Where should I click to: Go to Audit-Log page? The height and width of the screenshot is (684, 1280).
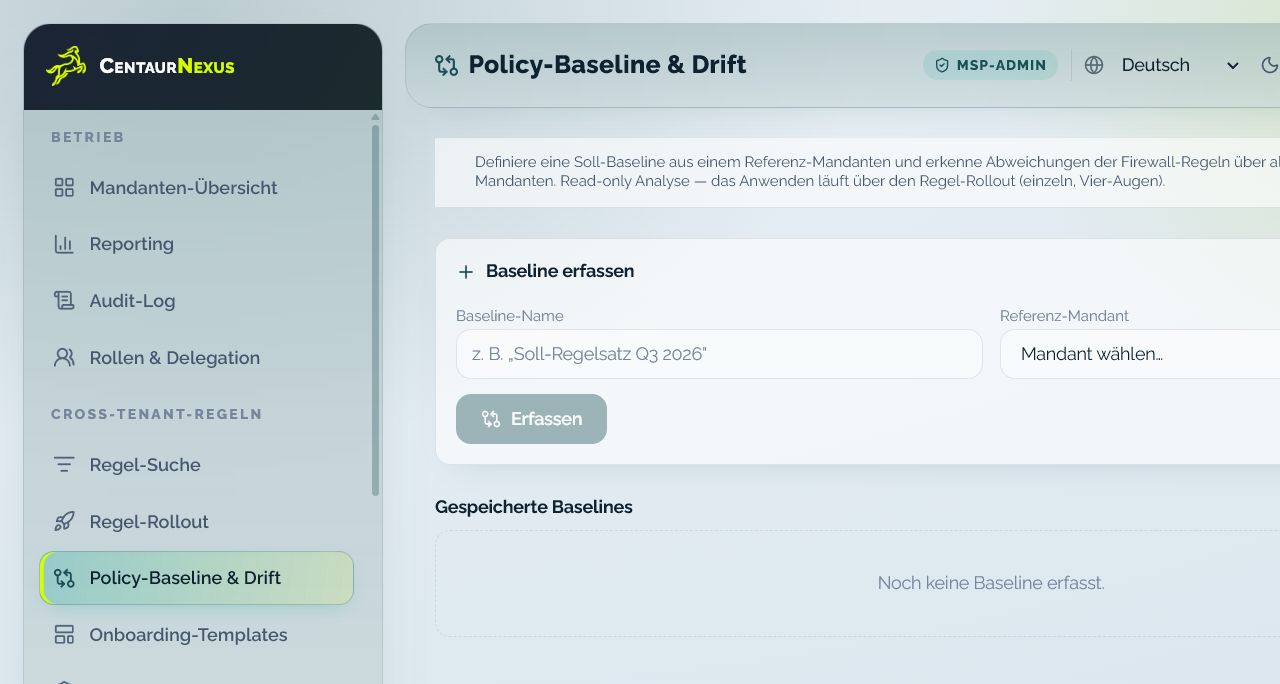pyautogui.click(x=196, y=300)
